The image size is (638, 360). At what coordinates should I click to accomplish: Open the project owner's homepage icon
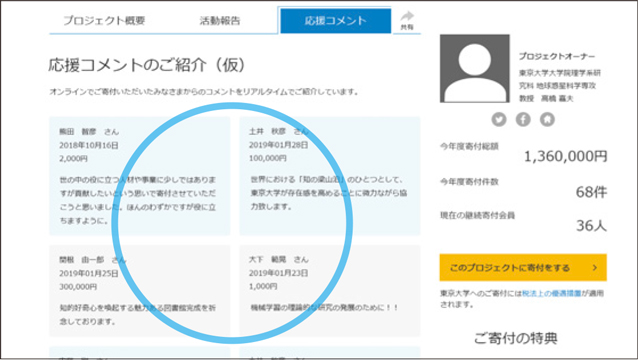click(x=547, y=119)
